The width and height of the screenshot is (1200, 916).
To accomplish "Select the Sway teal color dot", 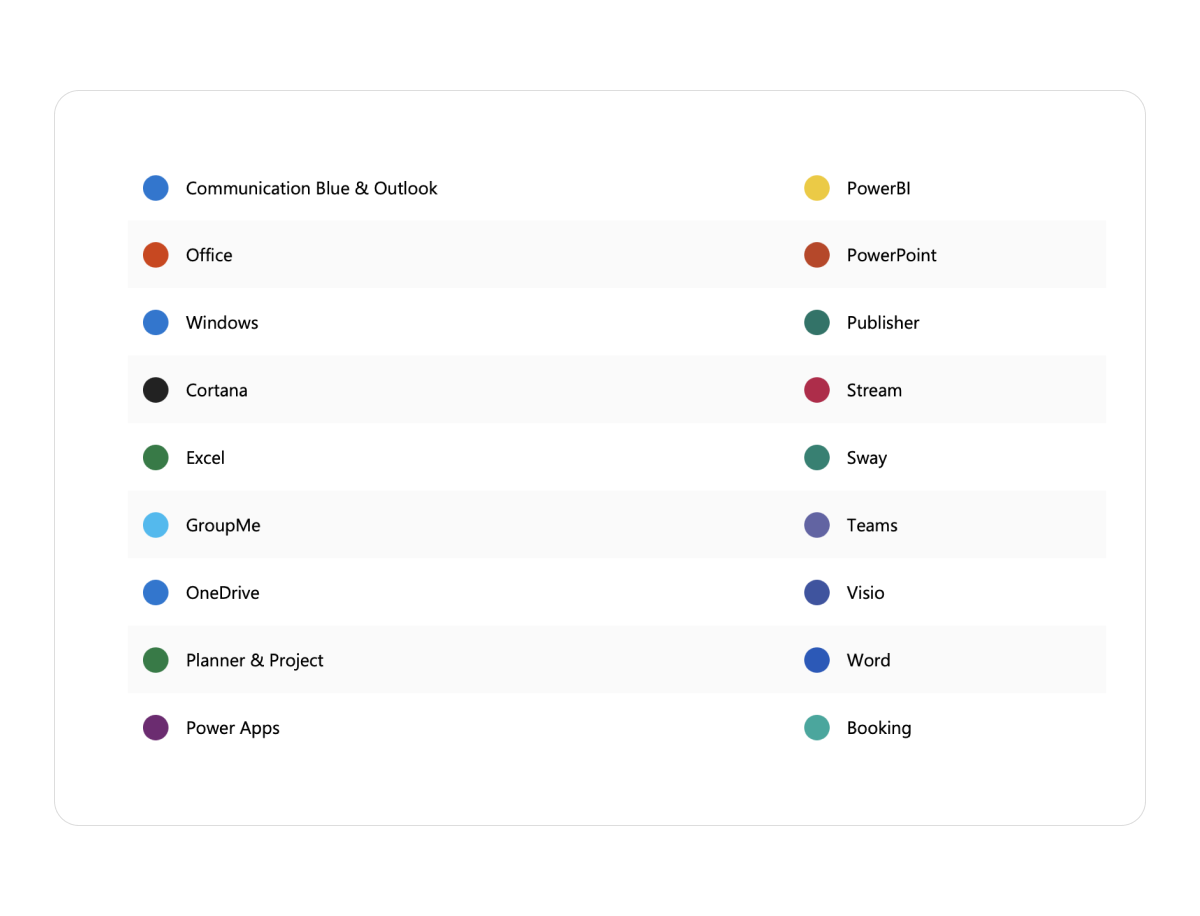I will pos(817,458).
